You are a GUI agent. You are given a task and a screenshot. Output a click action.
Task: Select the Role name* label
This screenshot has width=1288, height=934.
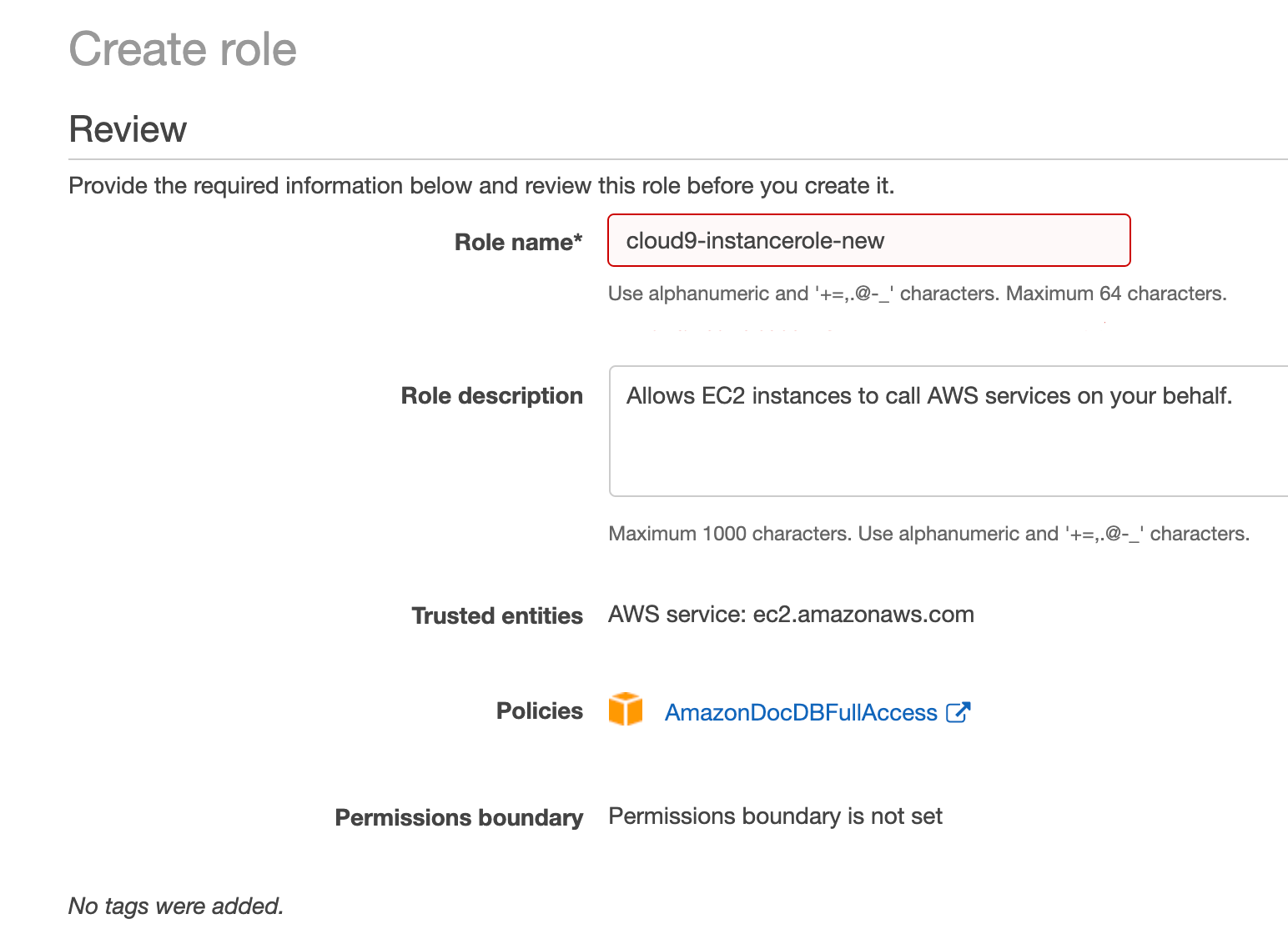point(518,242)
